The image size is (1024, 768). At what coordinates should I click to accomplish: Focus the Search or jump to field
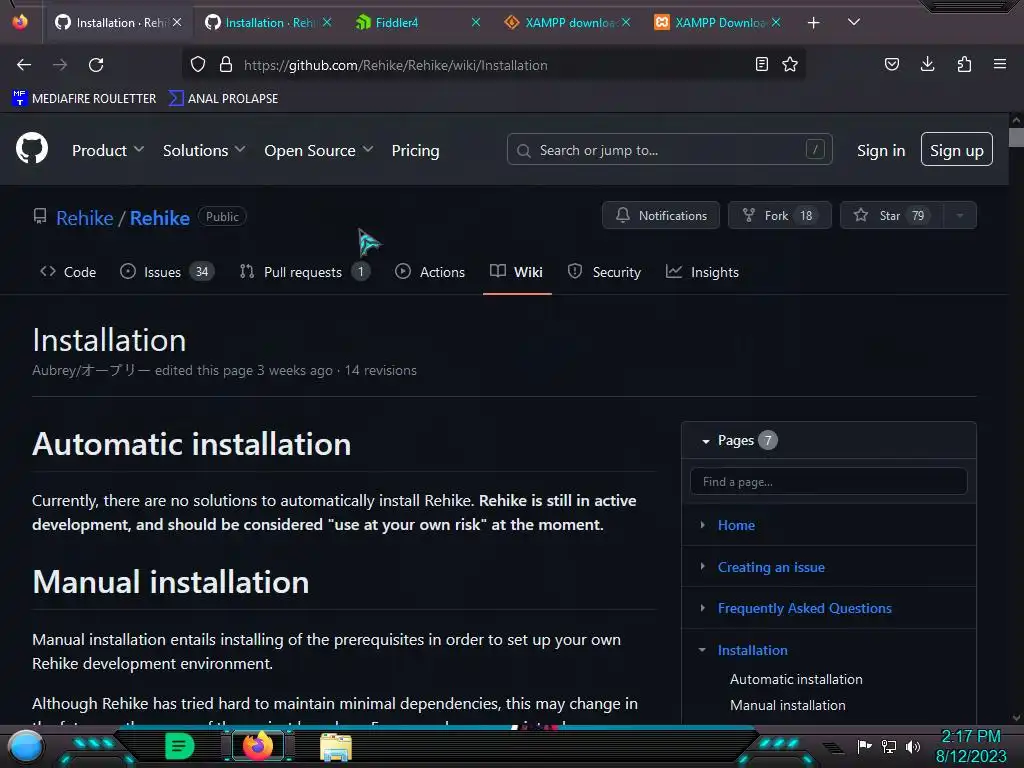[669, 150]
